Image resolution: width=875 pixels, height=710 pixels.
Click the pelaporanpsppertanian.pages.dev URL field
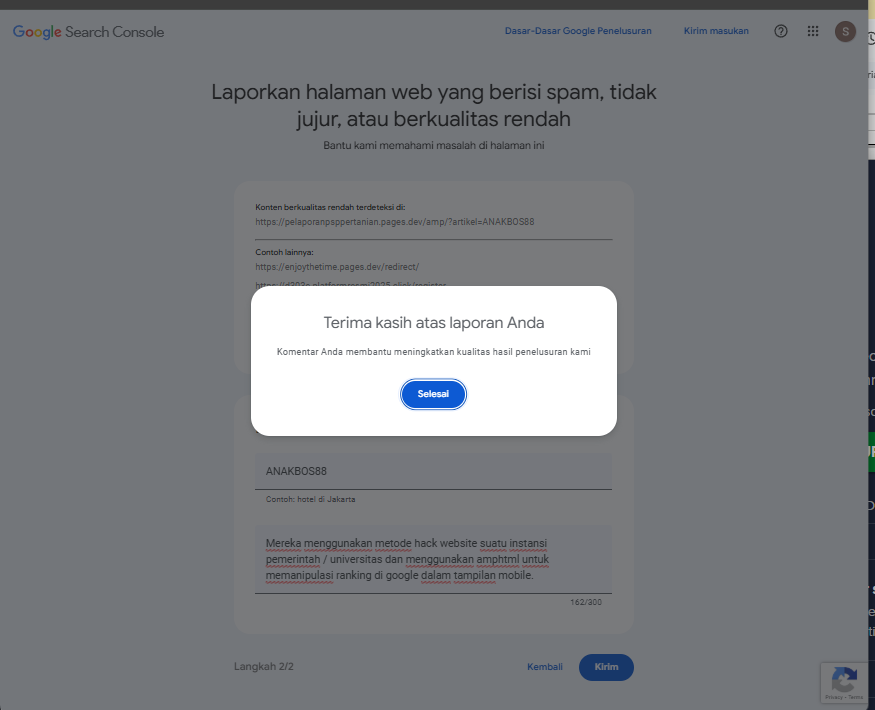(433, 222)
